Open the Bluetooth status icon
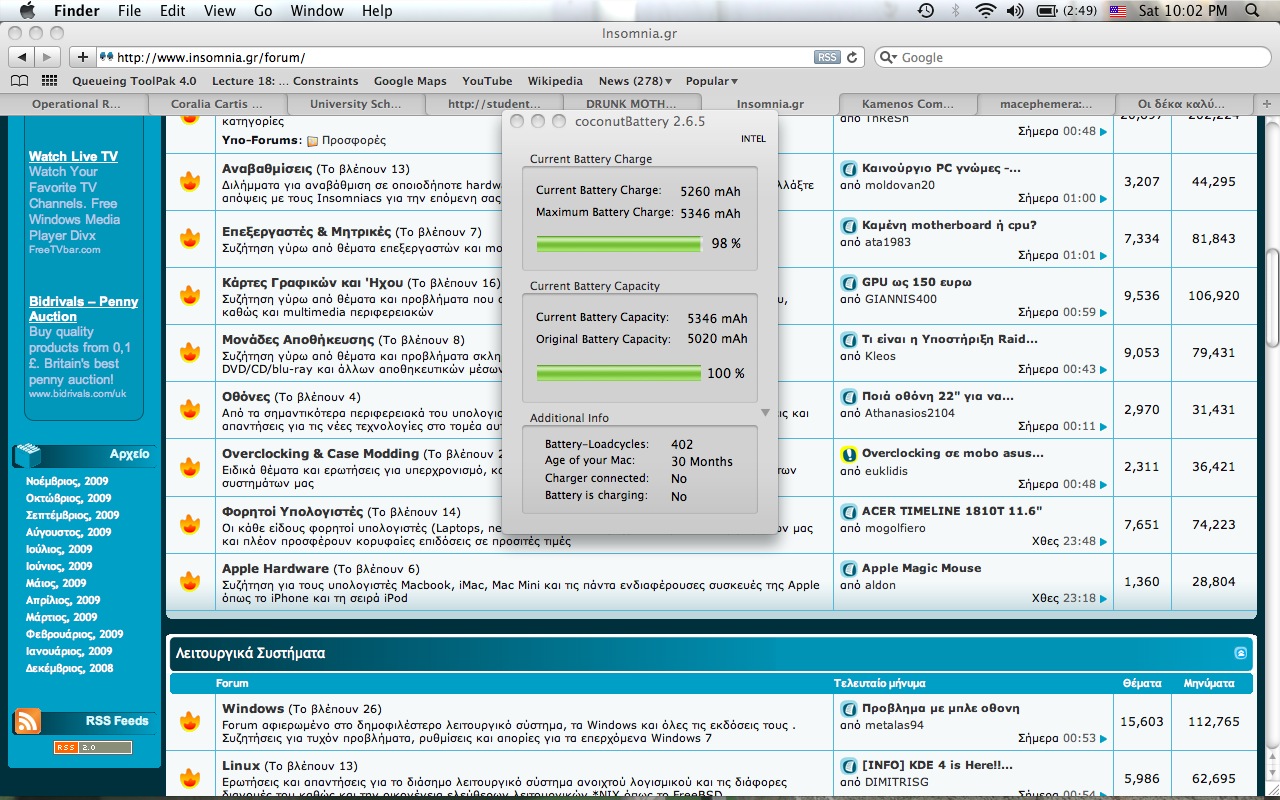The width and height of the screenshot is (1280, 800). [955, 11]
